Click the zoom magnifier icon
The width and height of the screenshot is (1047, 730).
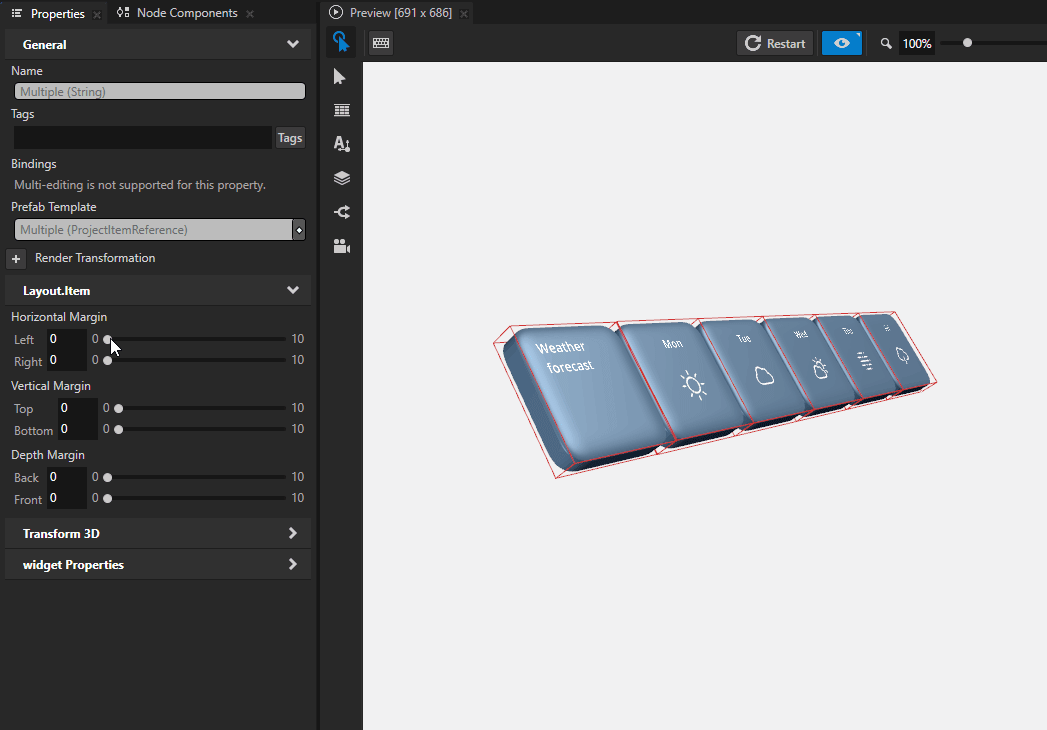coord(885,43)
